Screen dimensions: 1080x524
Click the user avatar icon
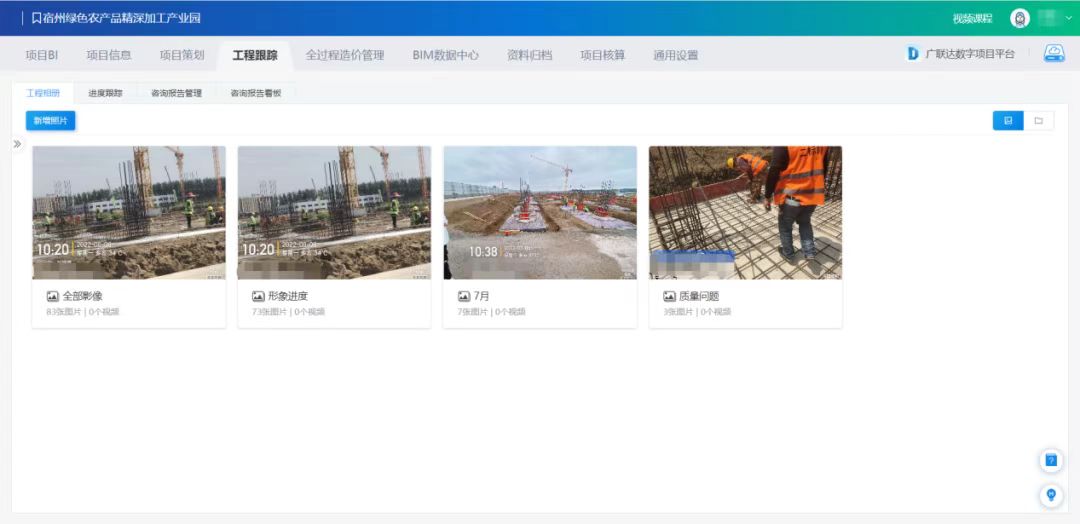point(1019,19)
